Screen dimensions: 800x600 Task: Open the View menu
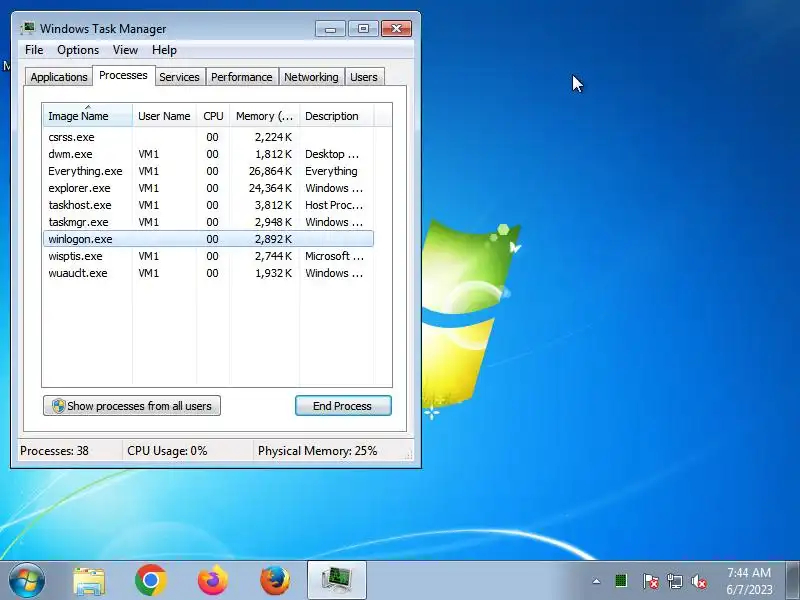coord(125,50)
